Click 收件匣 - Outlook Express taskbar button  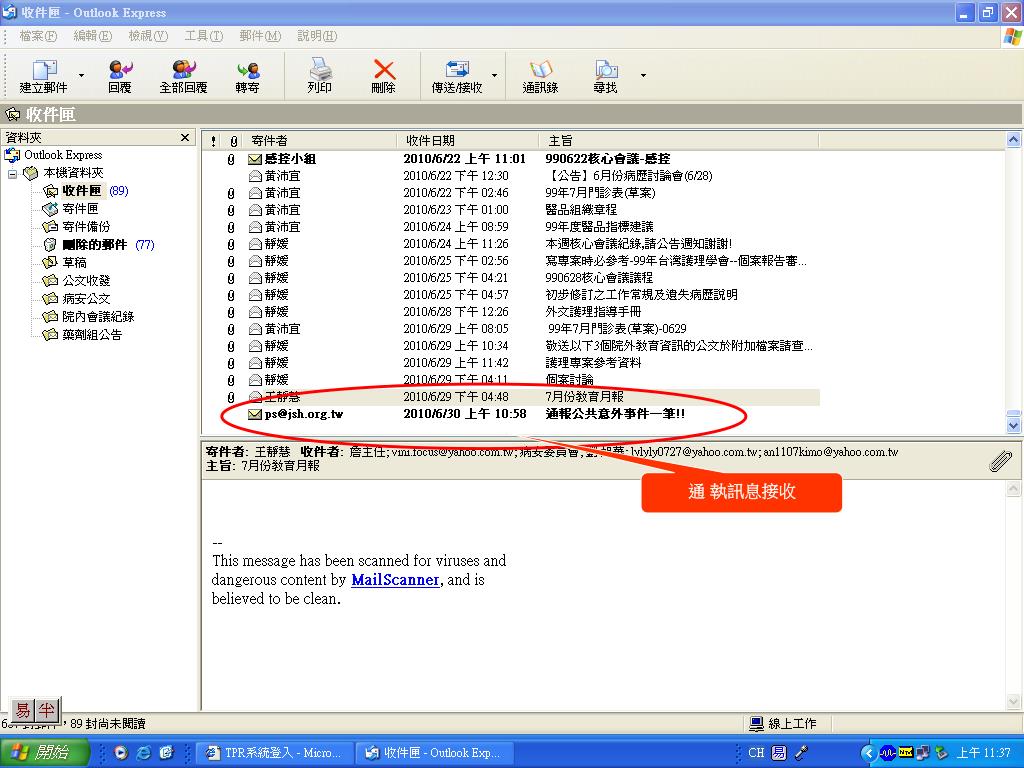click(434, 753)
